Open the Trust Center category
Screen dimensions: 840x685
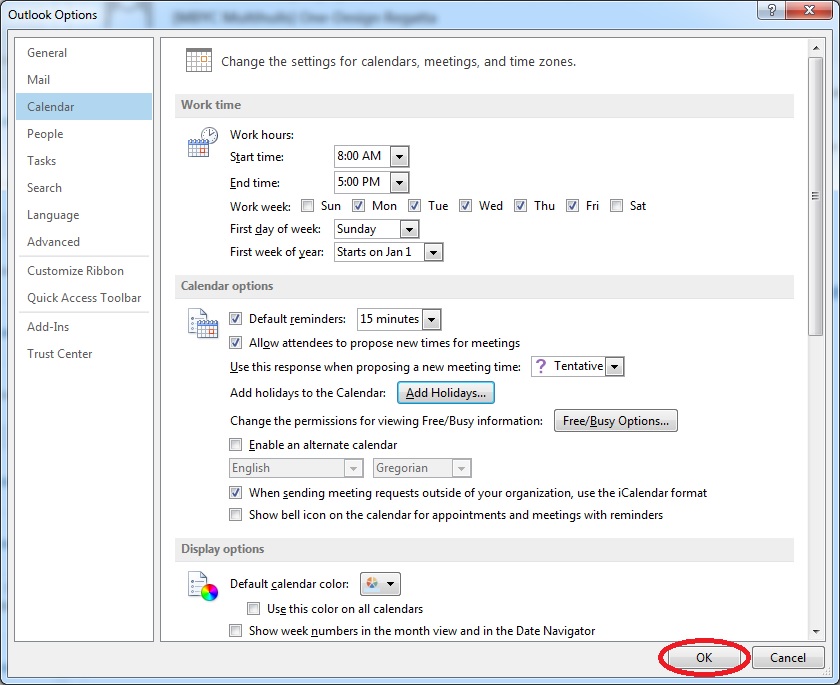(x=84, y=354)
